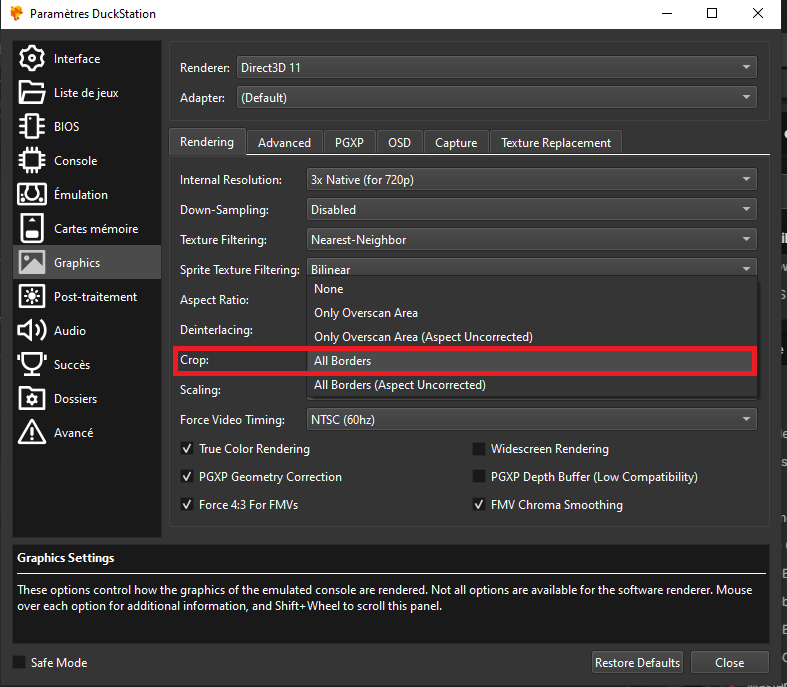Viewport: 787px width, 687px height.
Task: Choose Only Overscan Area option
Action: (532, 313)
